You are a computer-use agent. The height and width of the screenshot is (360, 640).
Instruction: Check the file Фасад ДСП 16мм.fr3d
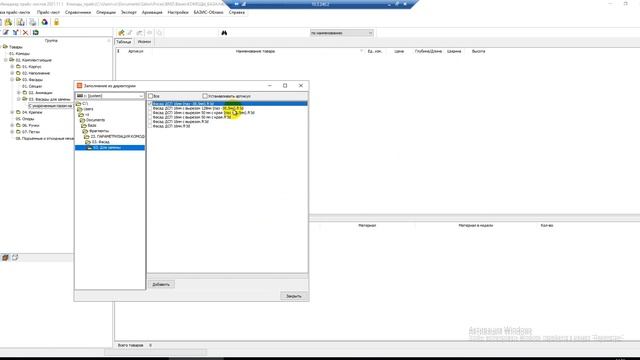(150, 126)
